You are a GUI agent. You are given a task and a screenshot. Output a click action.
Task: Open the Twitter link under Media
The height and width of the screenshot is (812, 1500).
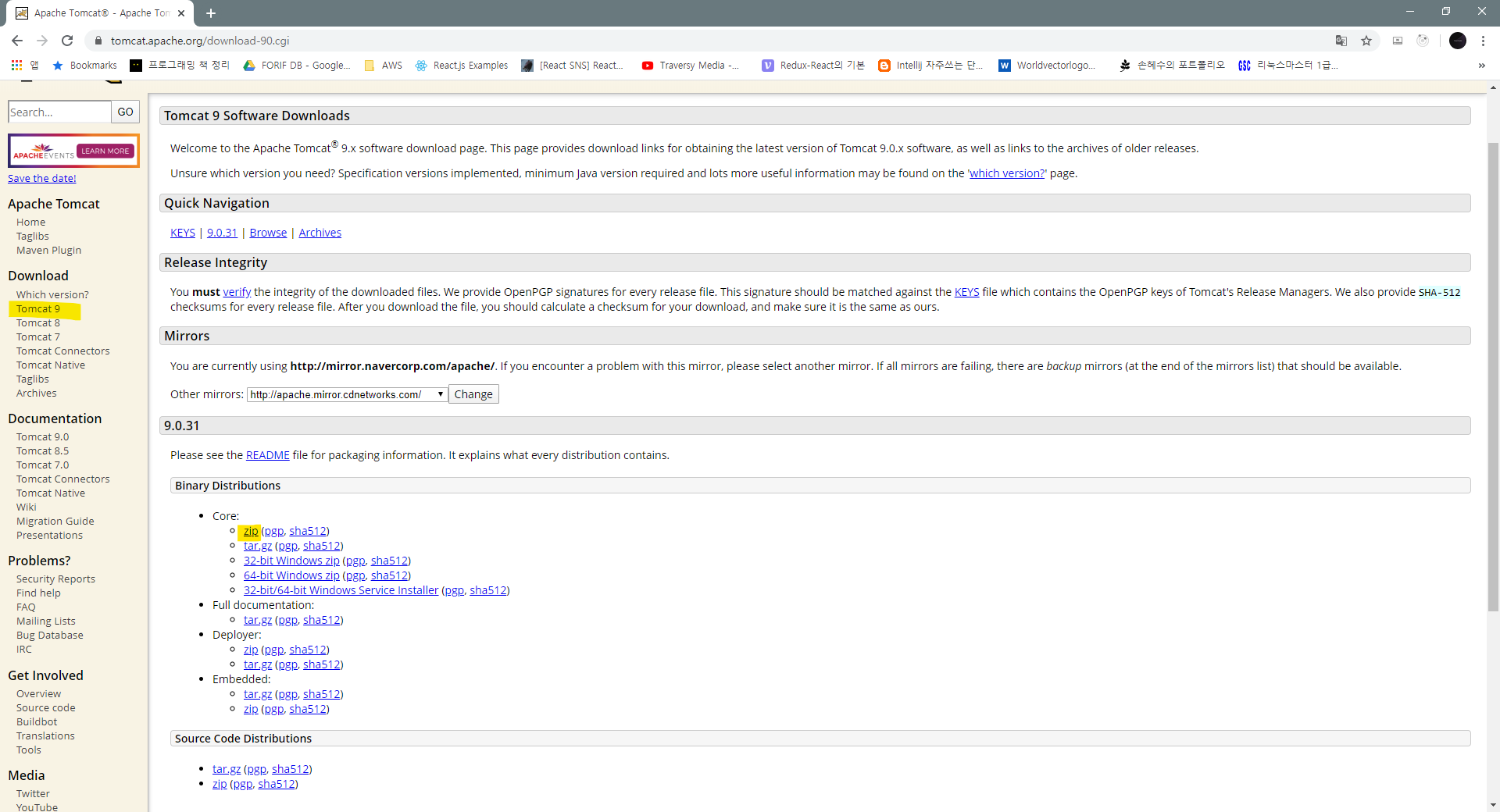tap(33, 794)
